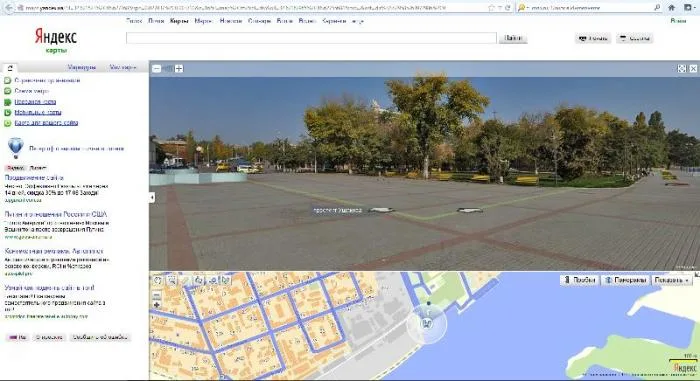Viewport: 700px width, 381px height.
Task: Open Поиск in the Yandex services bar
Action: coord(134,21)
